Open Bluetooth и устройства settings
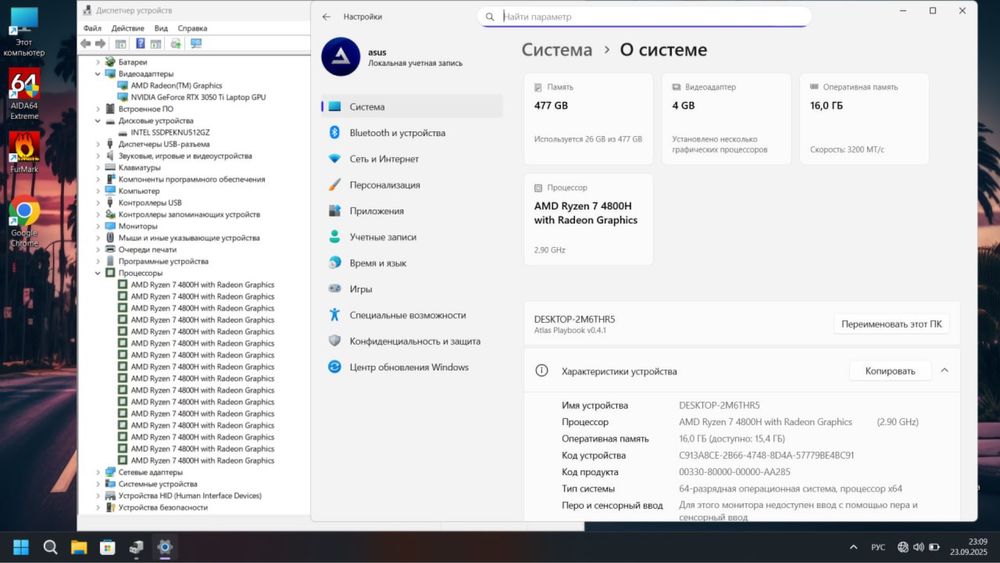This screenshot has width=1000, height=563. pyautogui.click(x=412, y=133)
